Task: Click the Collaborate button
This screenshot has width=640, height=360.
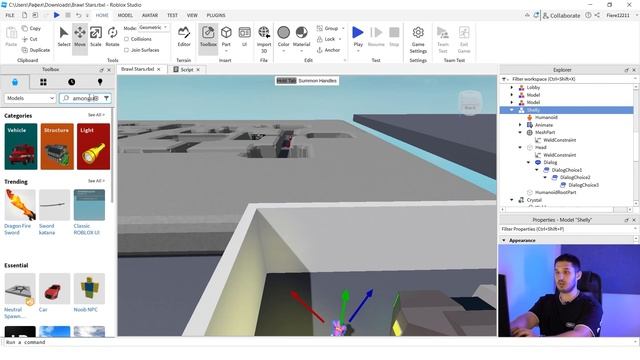Action: point(561,16)
